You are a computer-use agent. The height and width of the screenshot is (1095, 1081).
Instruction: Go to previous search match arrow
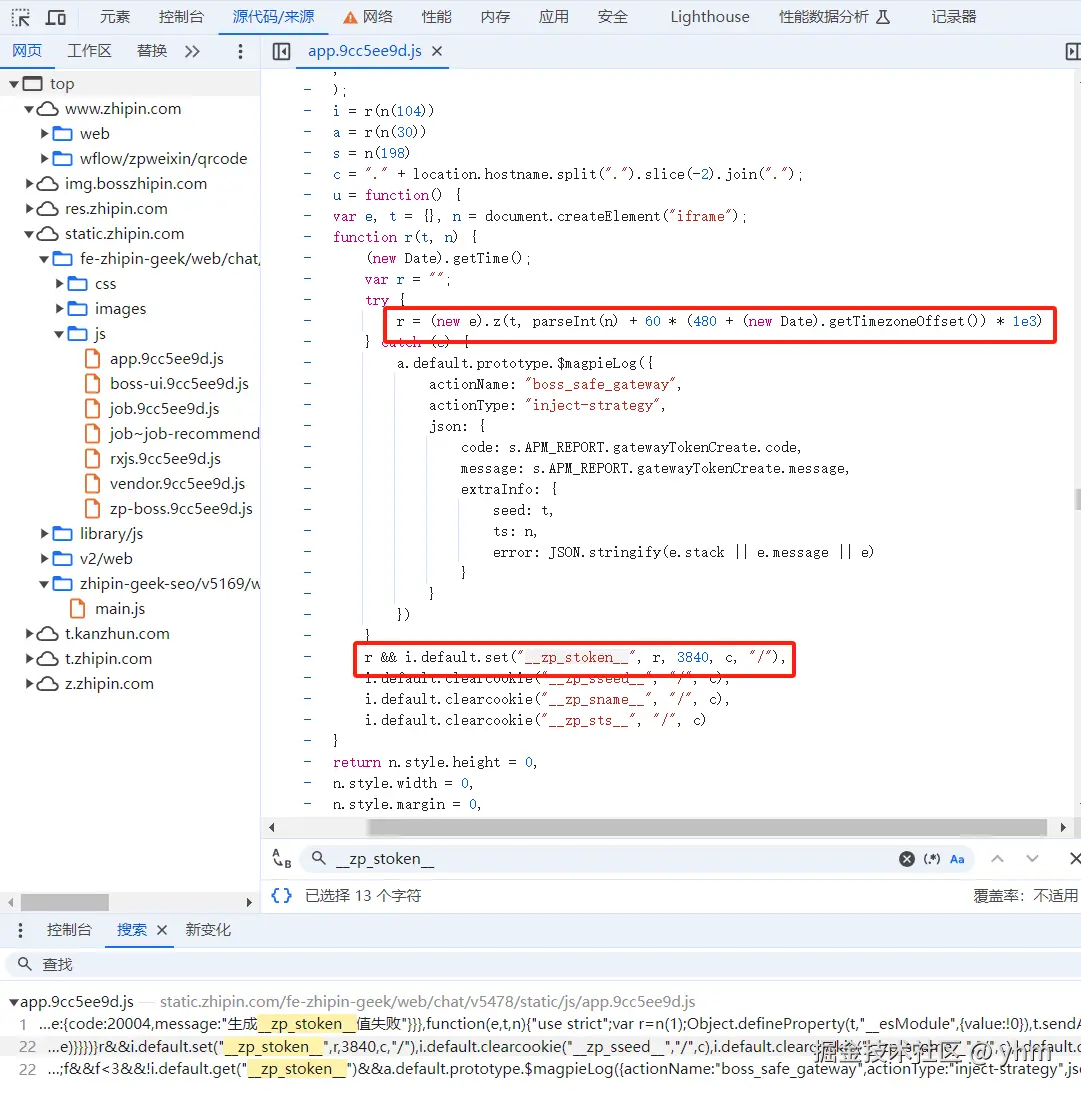997,859
